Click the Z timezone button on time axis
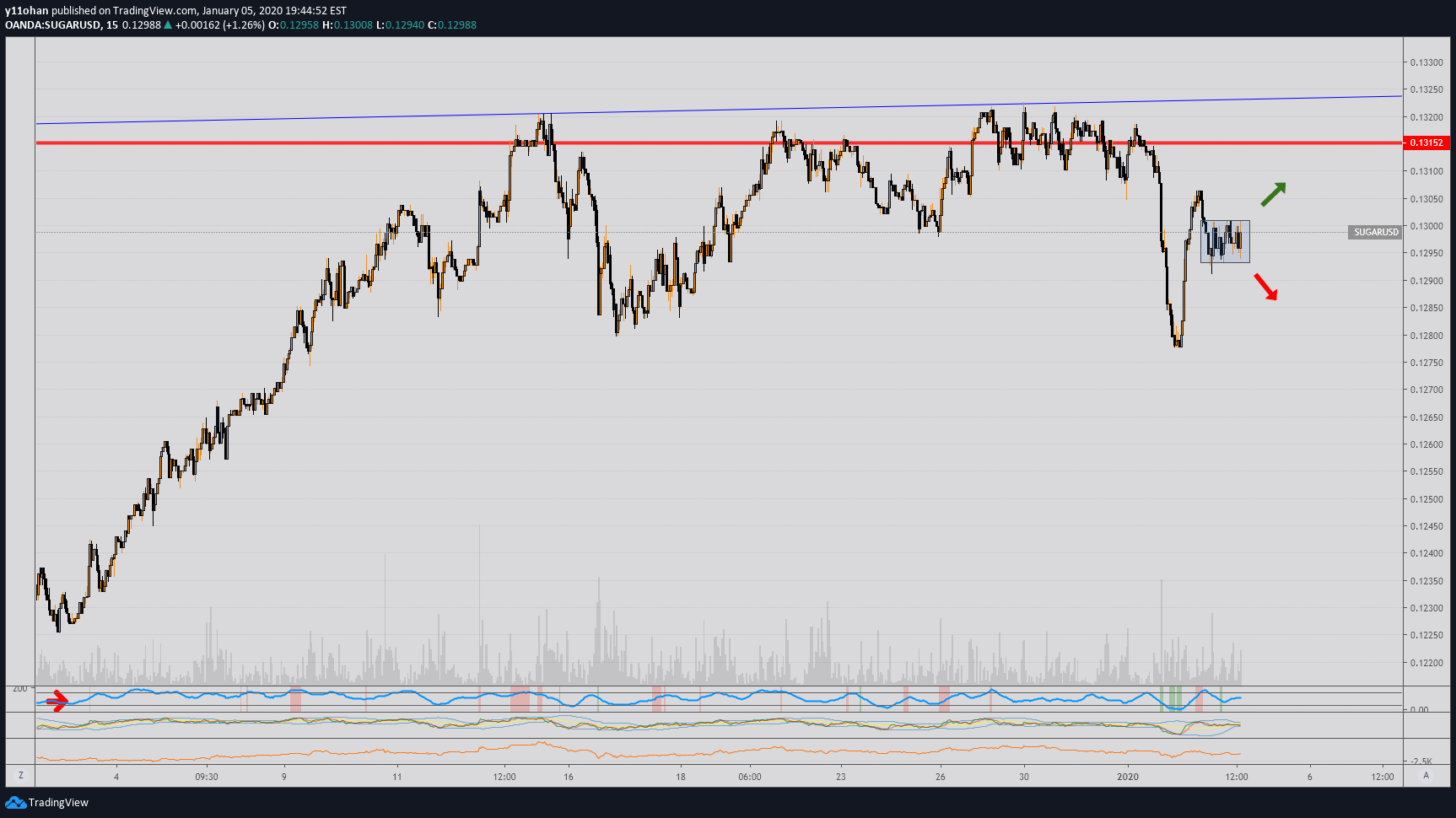 click(x=21, y=776)
